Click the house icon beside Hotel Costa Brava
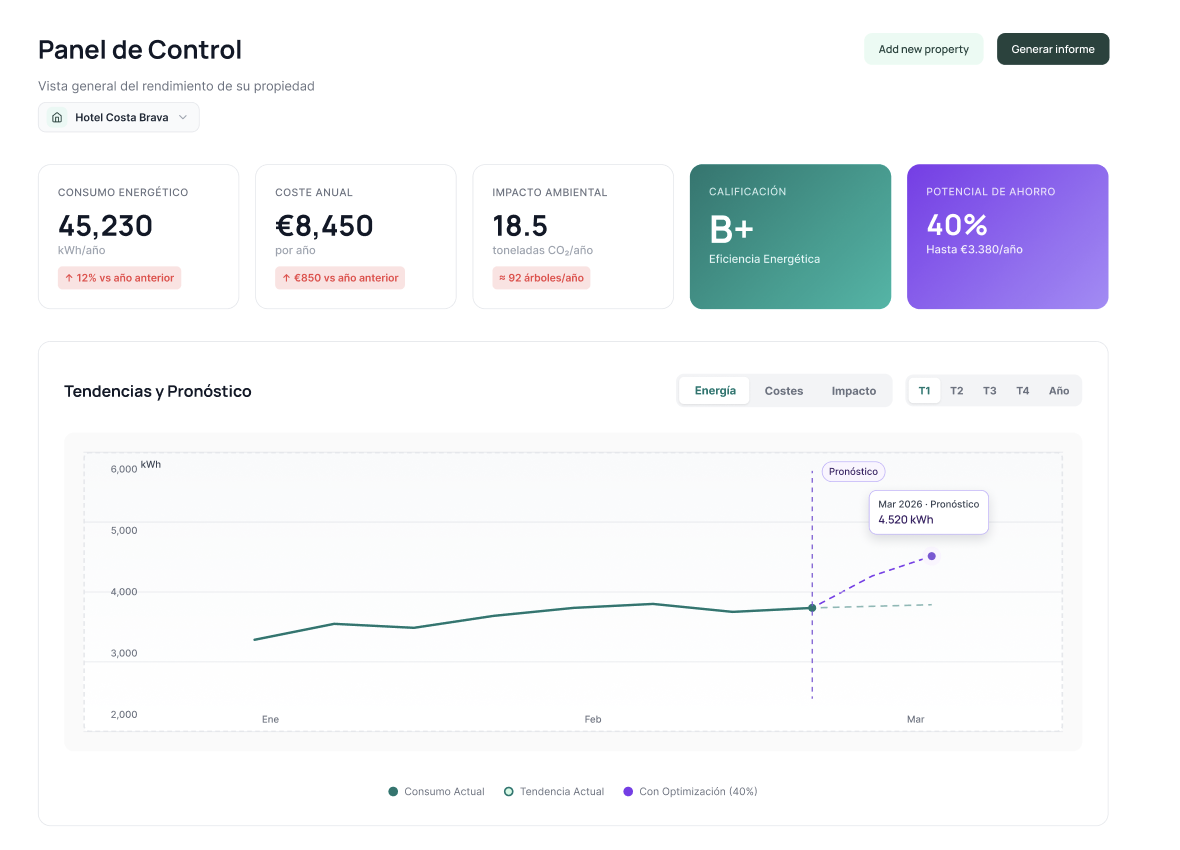Image resolution: width=1180 pixels, height=850 pixels. [x=56, y=117]
